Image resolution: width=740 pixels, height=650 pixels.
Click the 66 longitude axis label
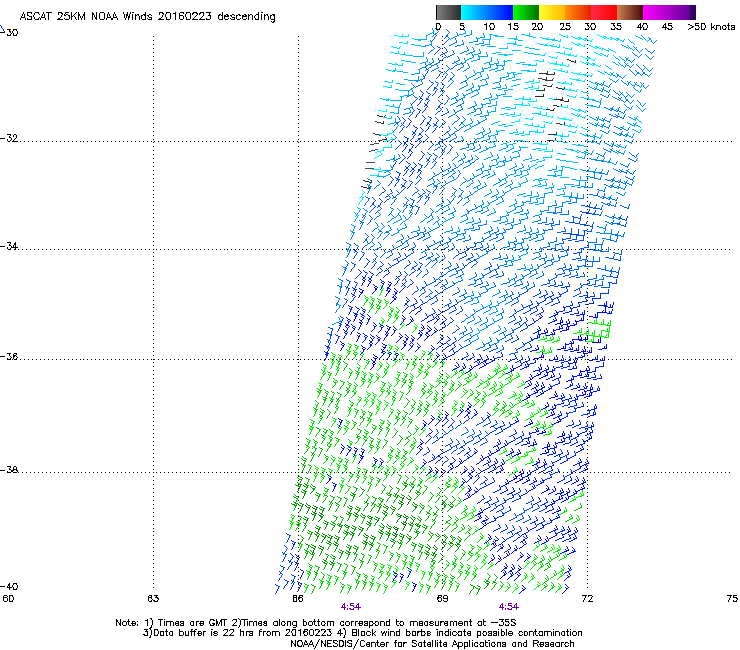(x=298, y=599)
